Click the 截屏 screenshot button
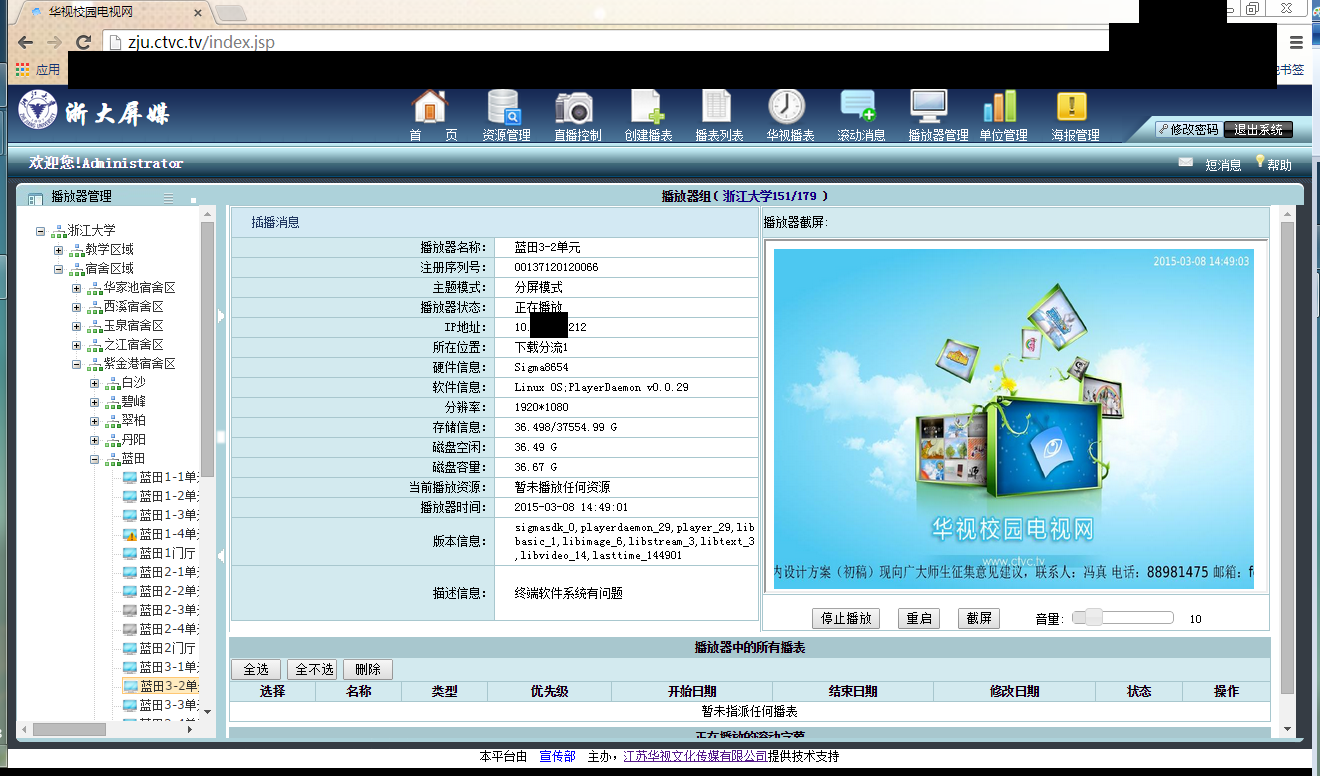The width and height of the screenshot is (1320, 776). coord(979,618)
